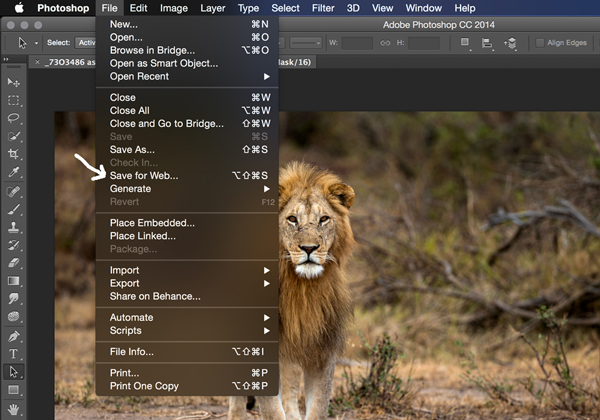This screenshot has height=420, width=600.
Task: Enable the Align Edges checkbox
Action: pyautogui.click(x=540, y=43)
